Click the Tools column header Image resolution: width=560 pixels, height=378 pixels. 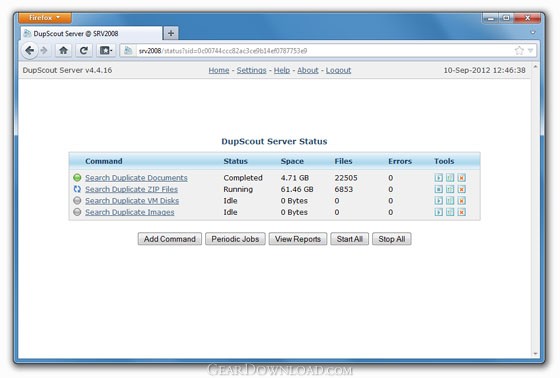[444, 161]
